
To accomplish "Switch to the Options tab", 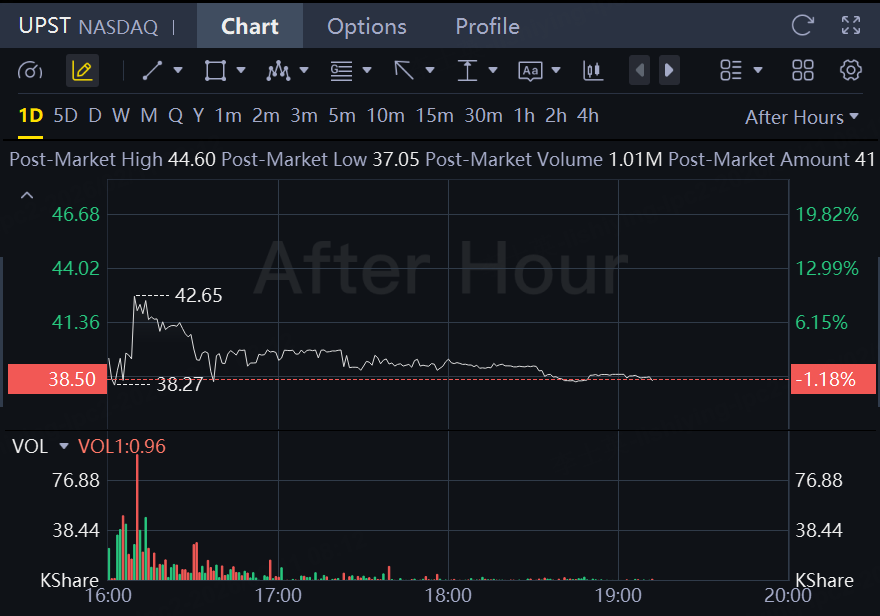I will [x=366, y=26].
